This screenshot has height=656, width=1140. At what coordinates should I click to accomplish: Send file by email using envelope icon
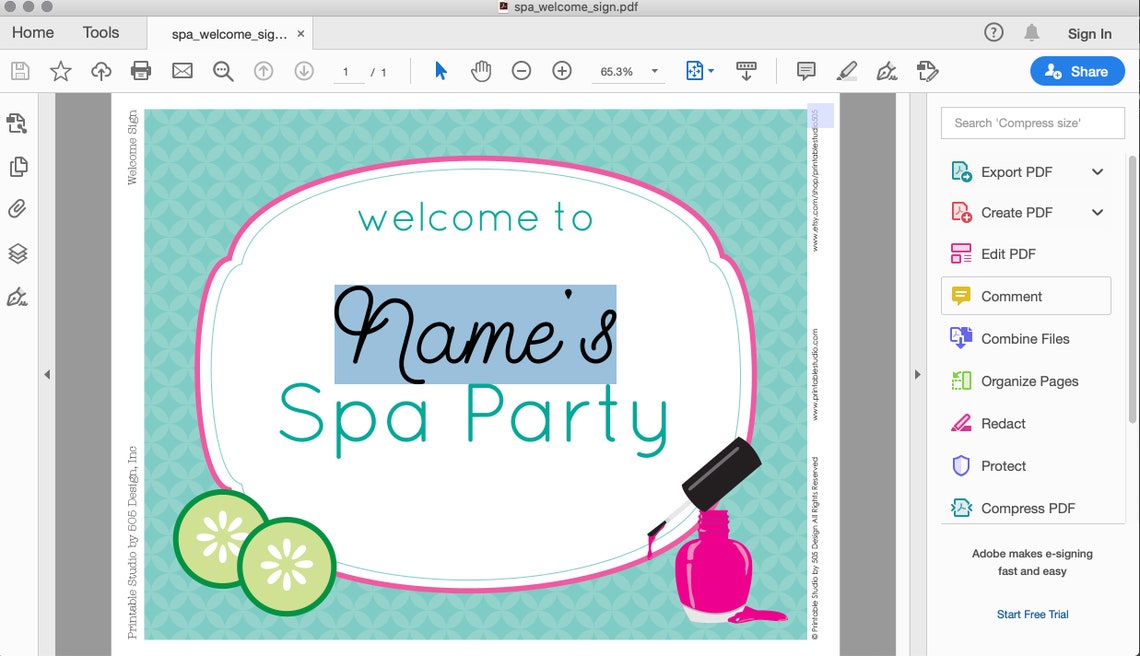181,71
